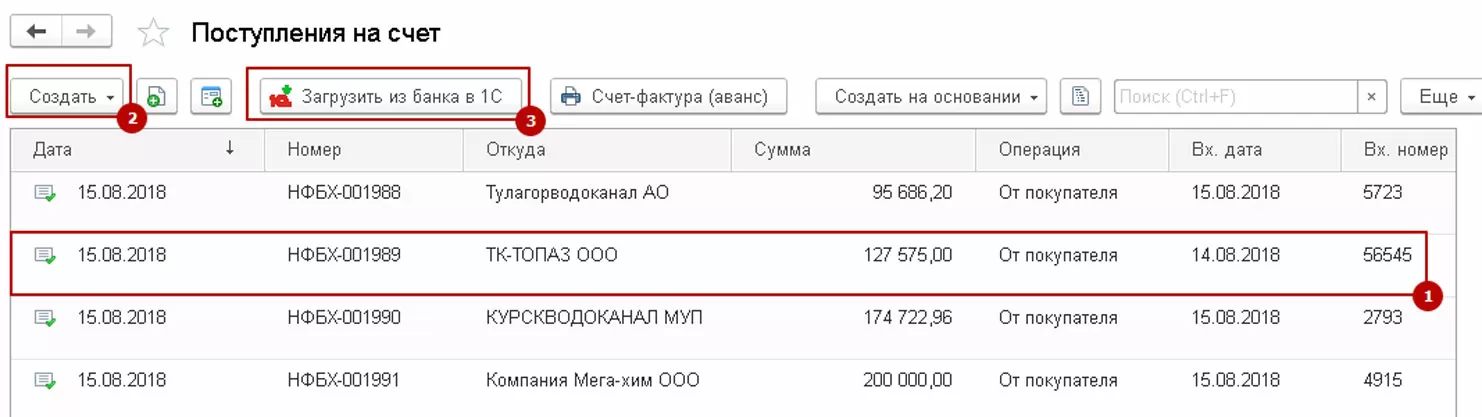Click the copy document icon with green plus
Viewport: 1482px width, 417px height.
point(156,97)
